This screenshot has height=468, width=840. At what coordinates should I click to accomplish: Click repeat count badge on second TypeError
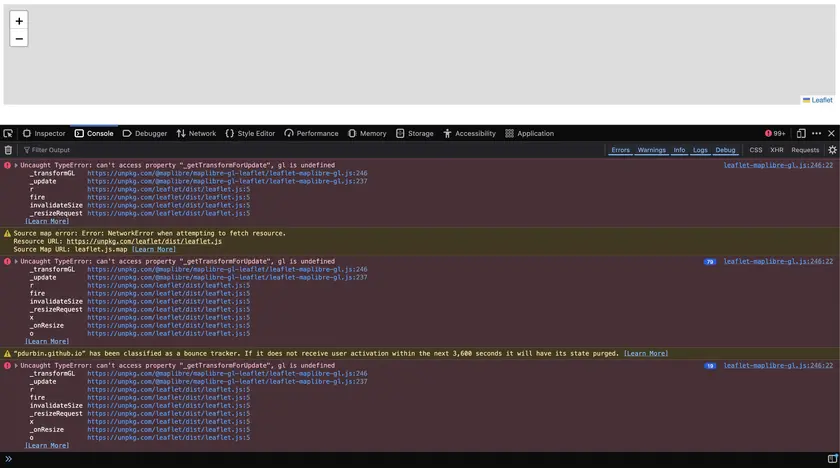pyautogui.click(x=710, y=262)
